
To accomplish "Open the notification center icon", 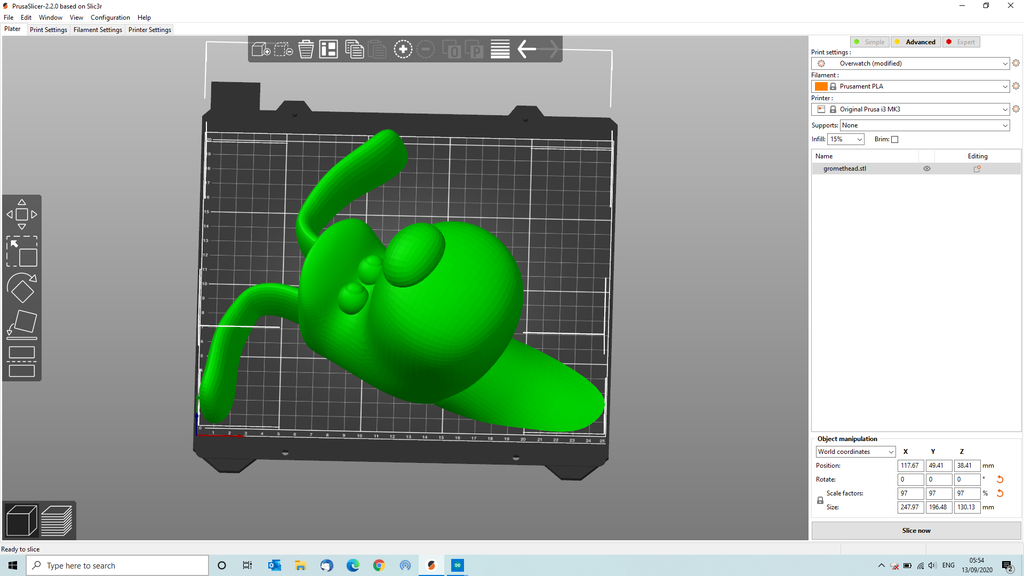I will (1008, 566).
